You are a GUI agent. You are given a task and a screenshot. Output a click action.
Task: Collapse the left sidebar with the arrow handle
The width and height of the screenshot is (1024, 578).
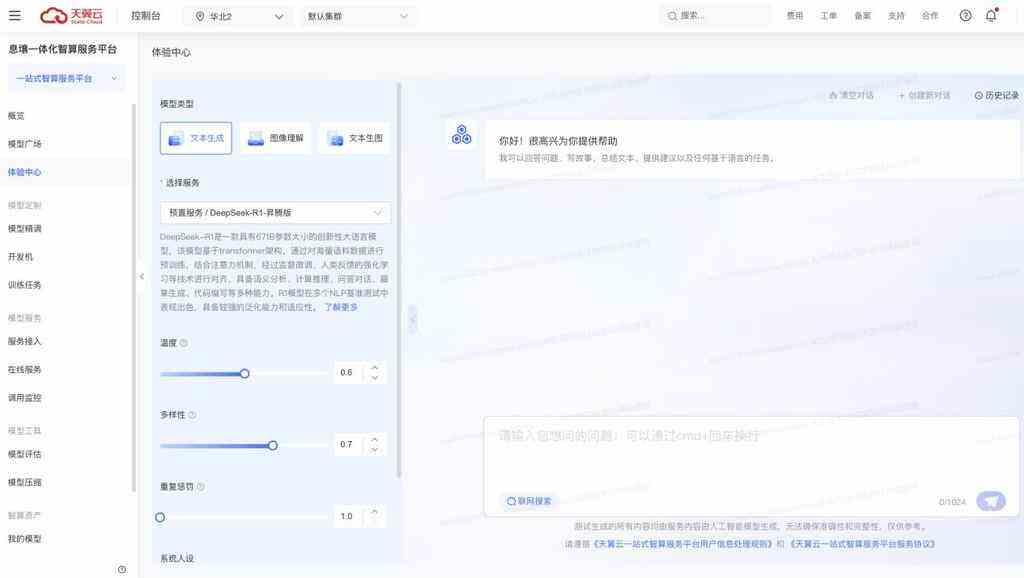point(142,276)
